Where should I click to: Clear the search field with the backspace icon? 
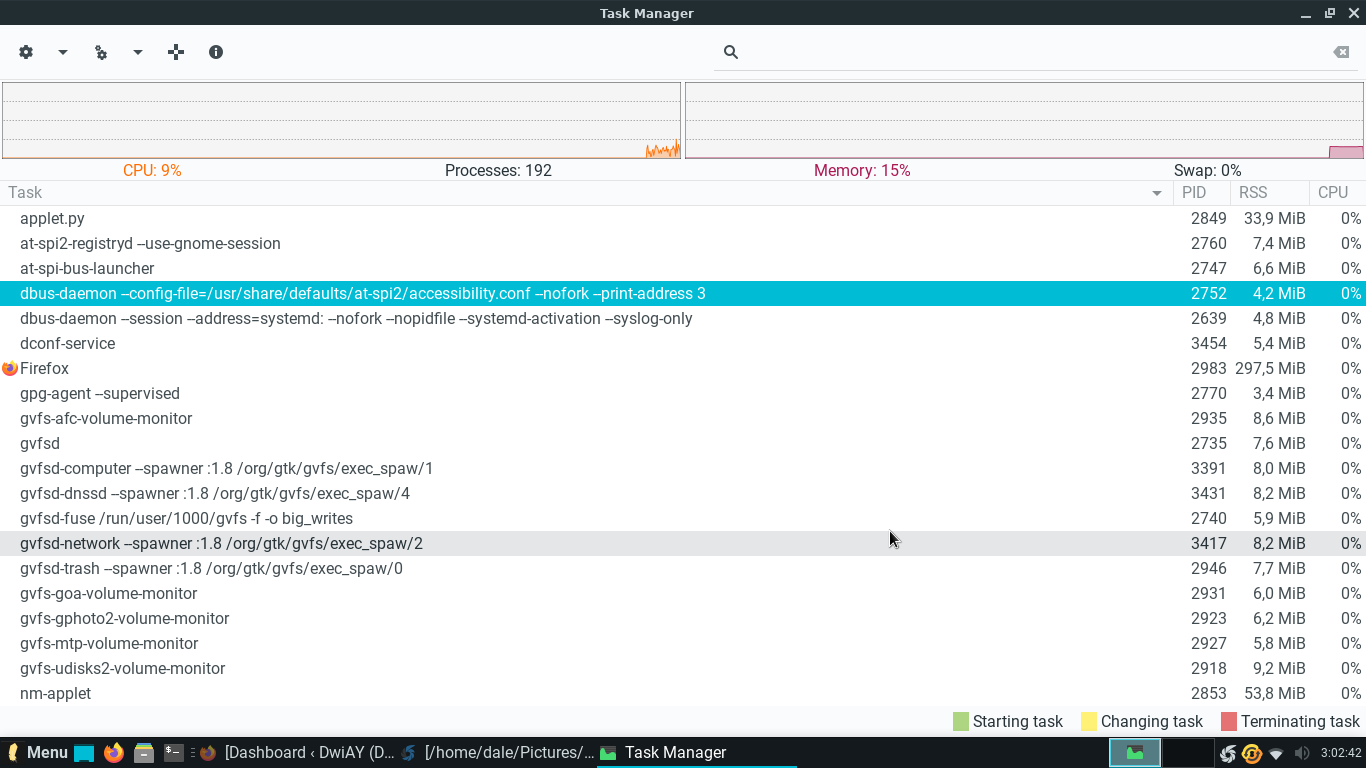[x=1342, y=52]
